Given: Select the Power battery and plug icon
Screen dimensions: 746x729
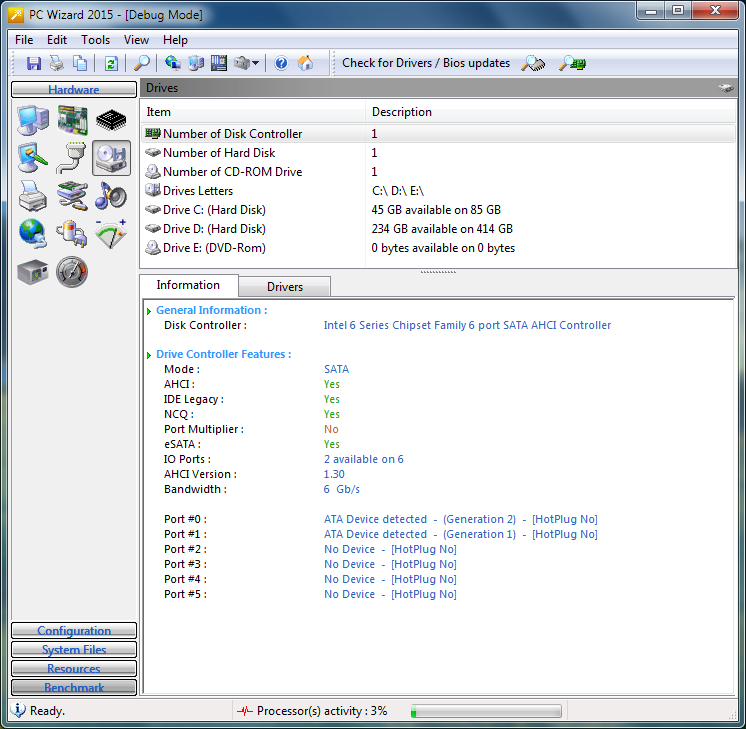Looking at the screenshot, I should point(72,234).
